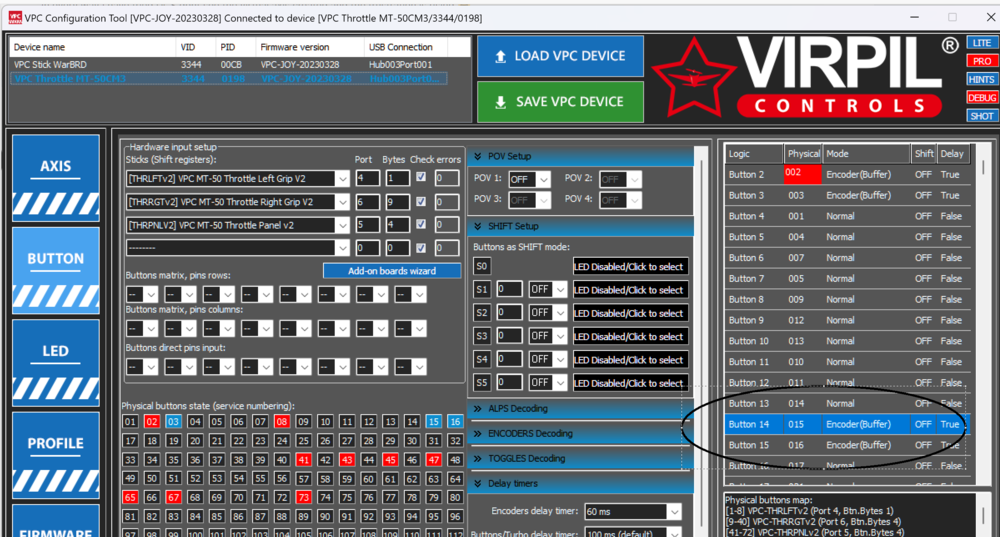The width and height of the screenshot is (1000, 537).
Task: Open the LED section
Action: (x=56, y=363)
